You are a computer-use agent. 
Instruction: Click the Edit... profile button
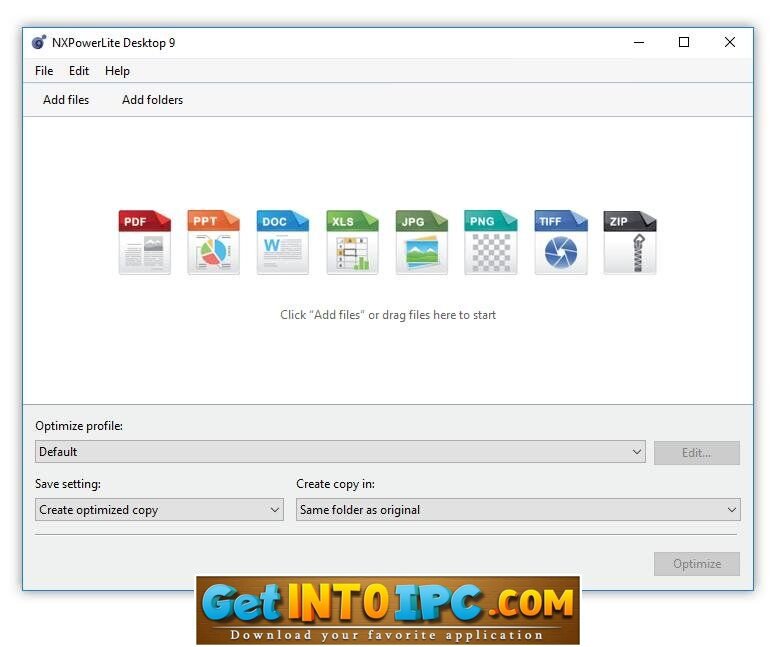point(697,453)
